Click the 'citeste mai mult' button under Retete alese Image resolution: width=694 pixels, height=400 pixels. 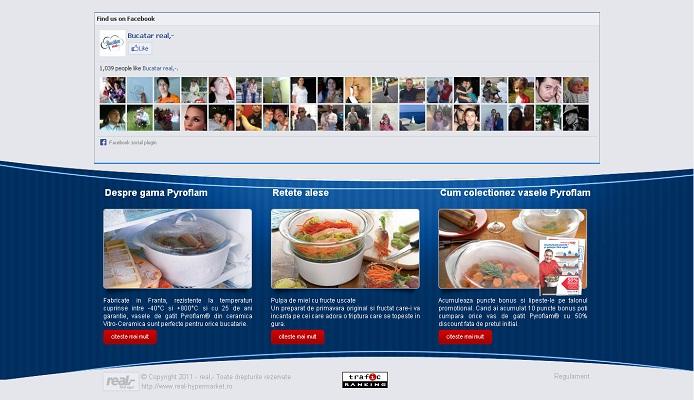pyautogui.click(x=297, y=337)
